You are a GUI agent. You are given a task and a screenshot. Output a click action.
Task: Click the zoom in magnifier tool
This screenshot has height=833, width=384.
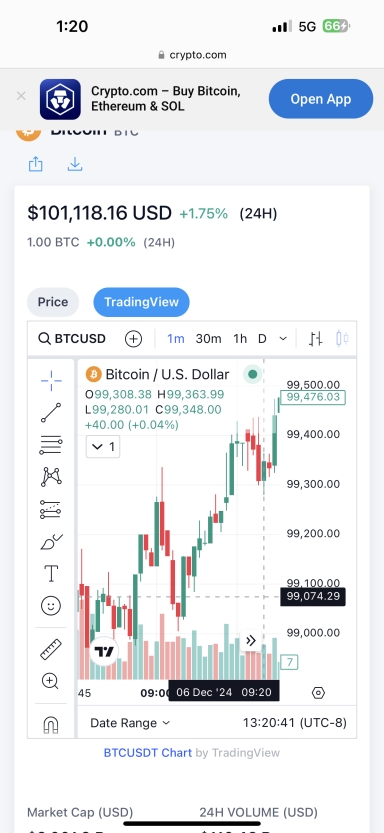click(x=51, y=681)
